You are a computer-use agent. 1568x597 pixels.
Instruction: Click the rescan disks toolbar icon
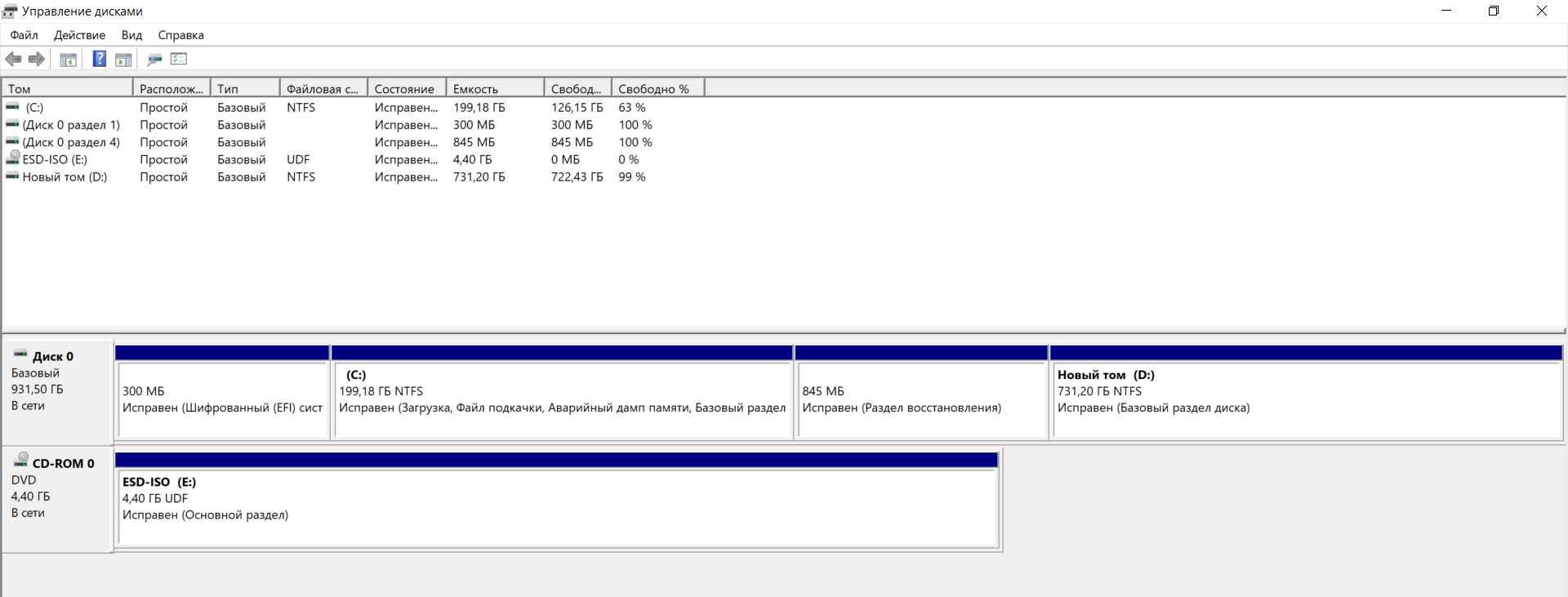(154, 59)
